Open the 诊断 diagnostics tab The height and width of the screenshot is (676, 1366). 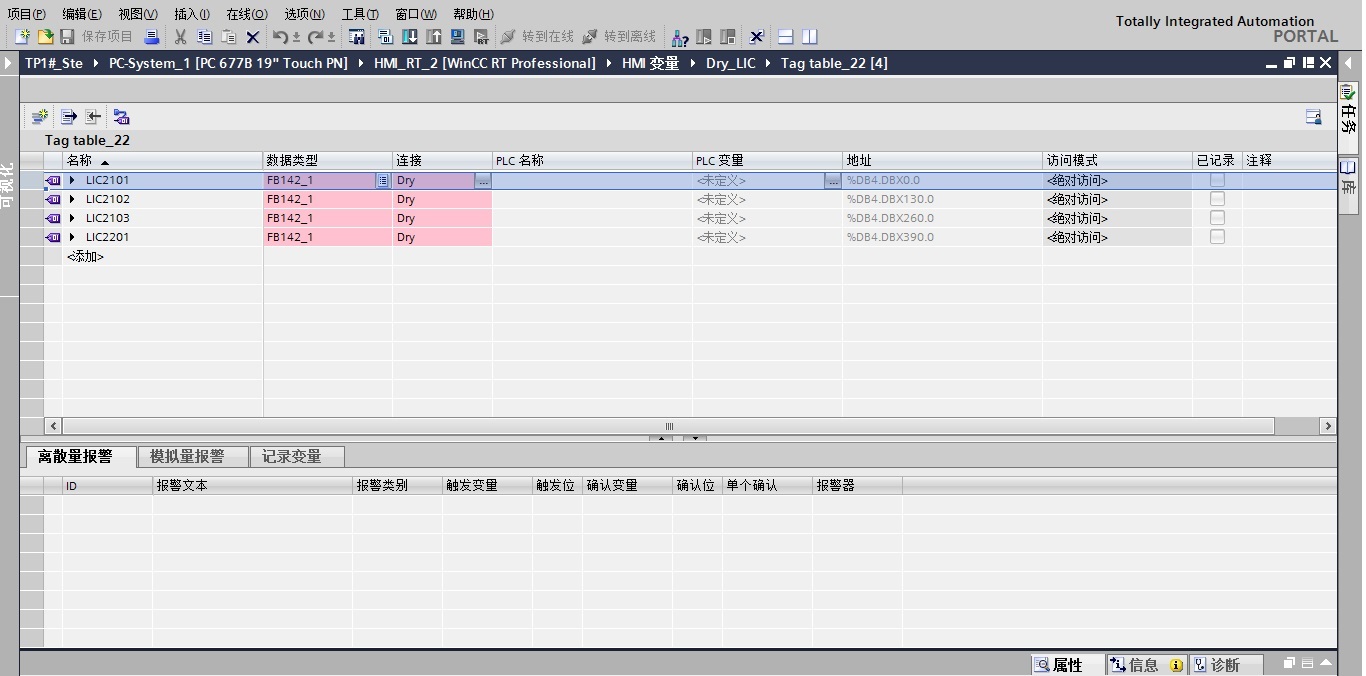pos(1225,665)
